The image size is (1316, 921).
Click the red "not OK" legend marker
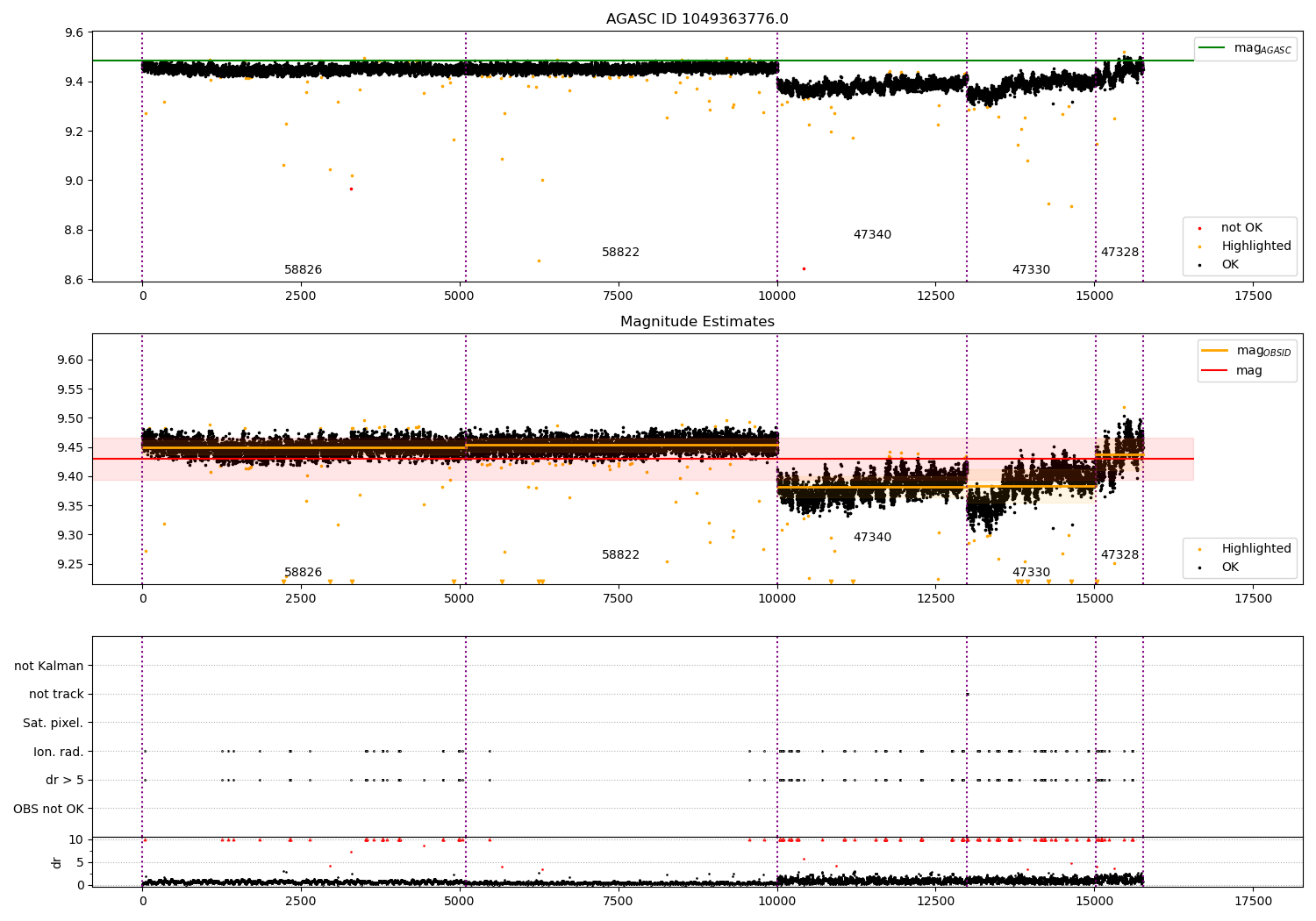click(x=1199, y=228)
